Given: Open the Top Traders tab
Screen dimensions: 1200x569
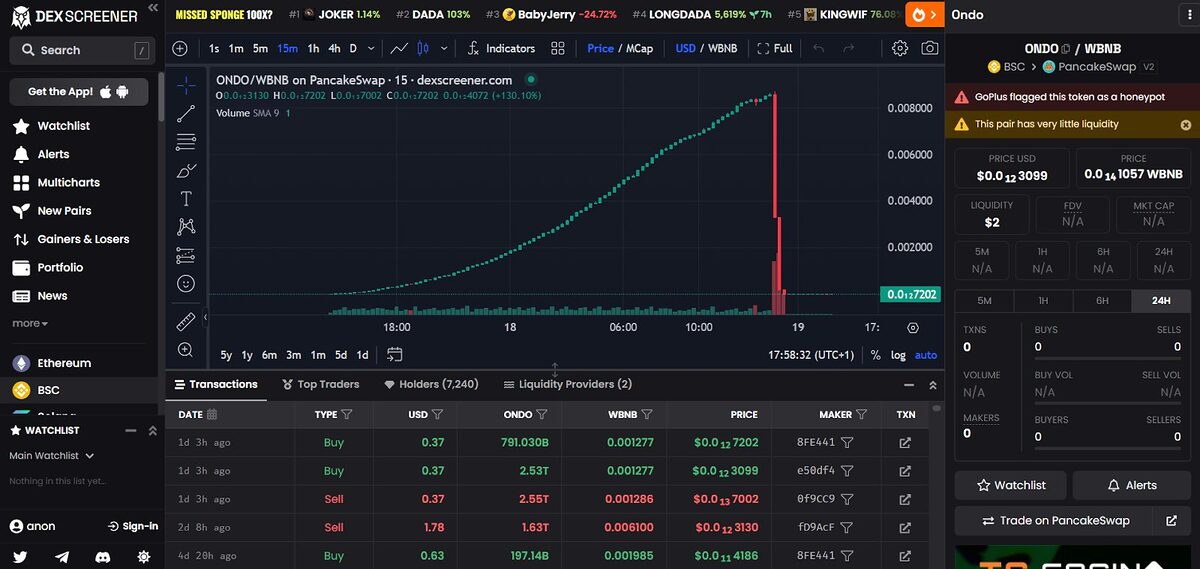Looking at the screenshot, I should click(x=321, y=384).
